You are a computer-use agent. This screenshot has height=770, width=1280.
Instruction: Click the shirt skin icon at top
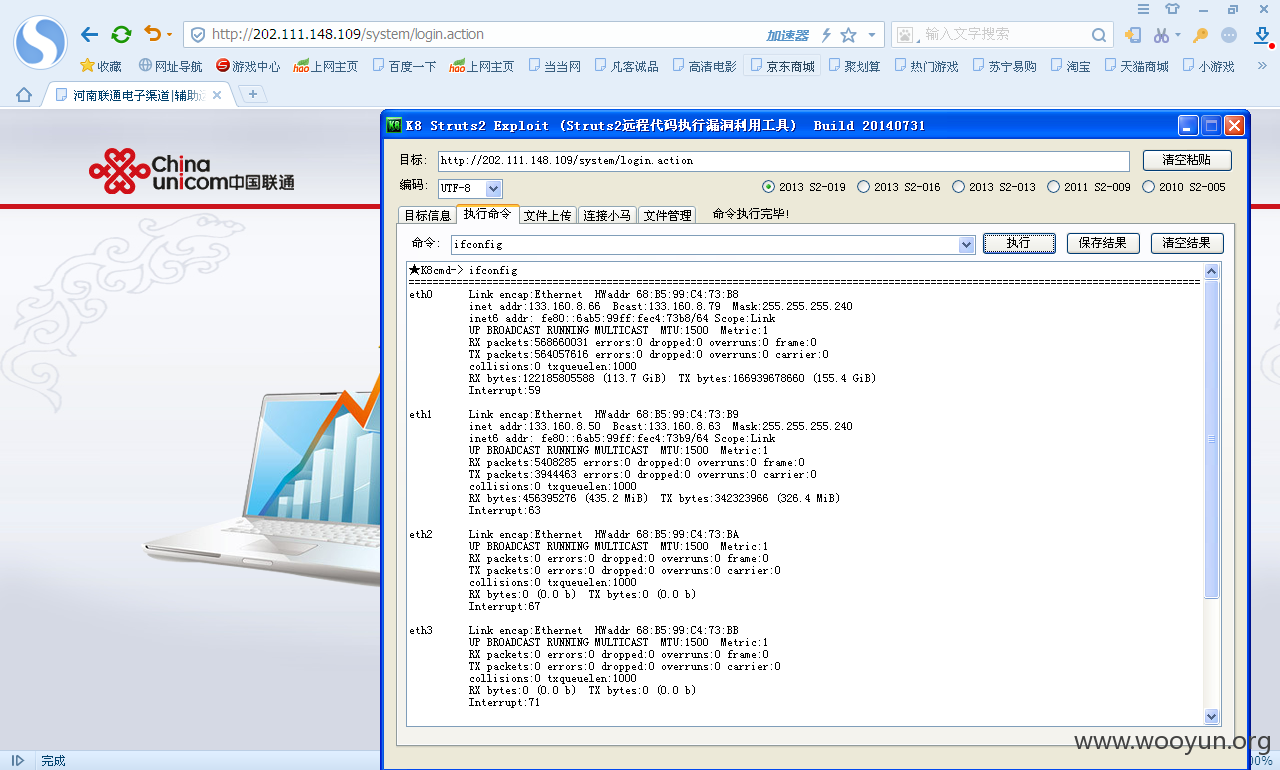click(1173, 9)
